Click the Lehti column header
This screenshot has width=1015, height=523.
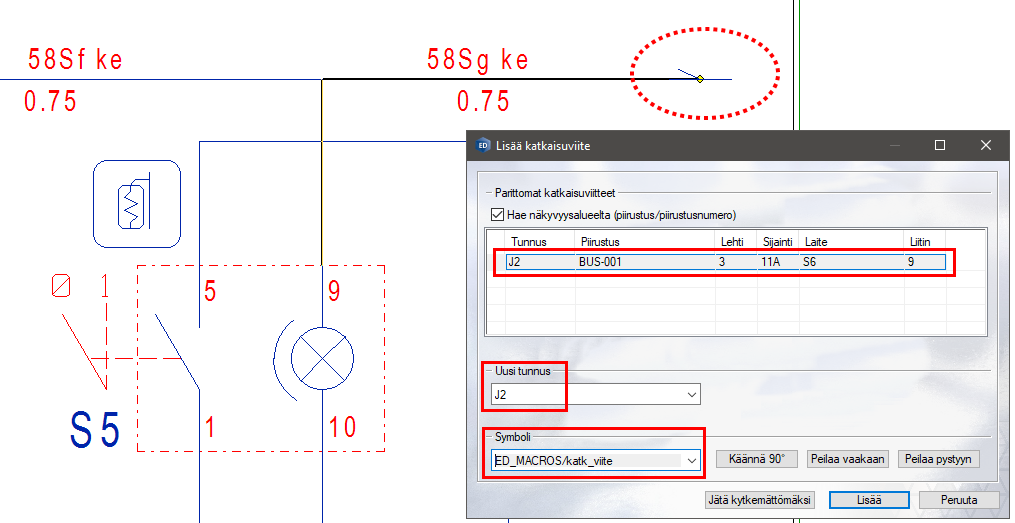coord(731,241)
